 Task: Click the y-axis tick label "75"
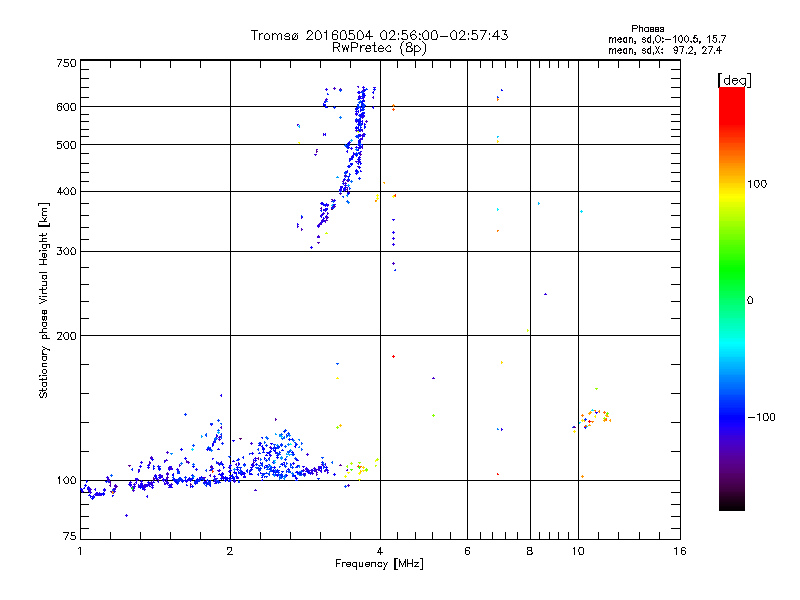[x=70, y=536]
